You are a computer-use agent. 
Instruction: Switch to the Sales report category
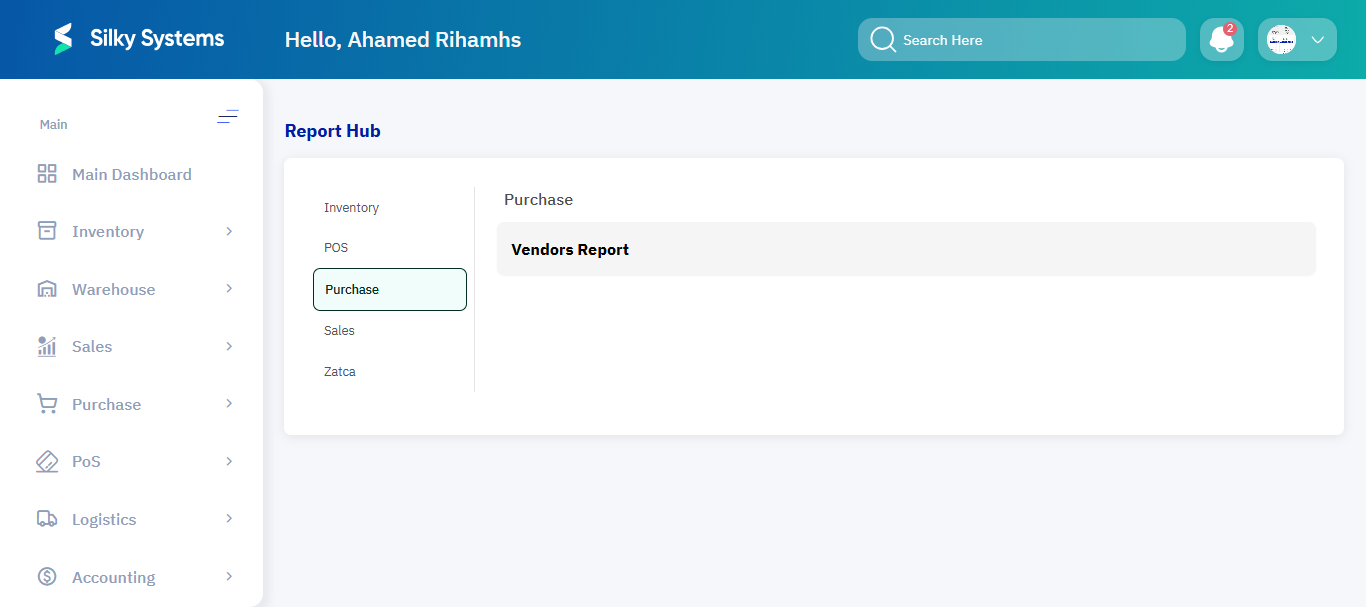click(x=339, y=330)
